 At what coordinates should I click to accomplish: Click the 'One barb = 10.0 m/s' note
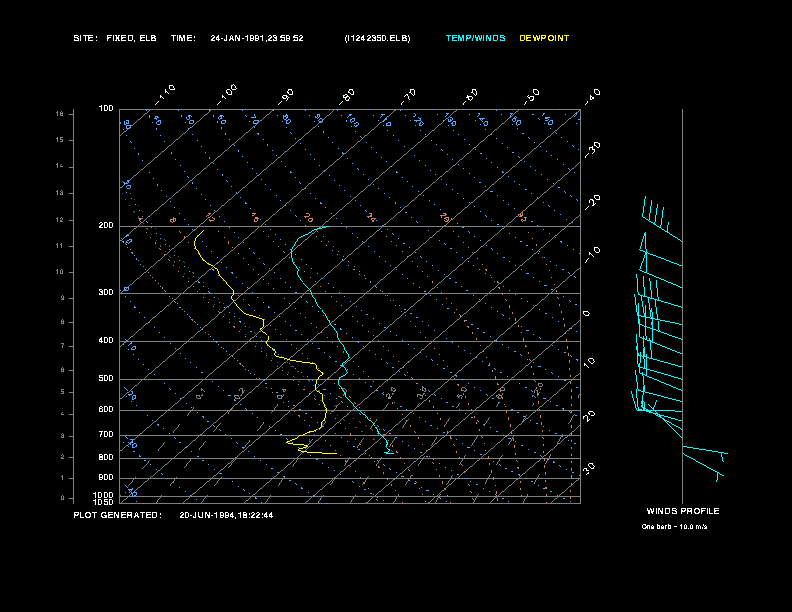pyautogui.click(x=674, y=527)
